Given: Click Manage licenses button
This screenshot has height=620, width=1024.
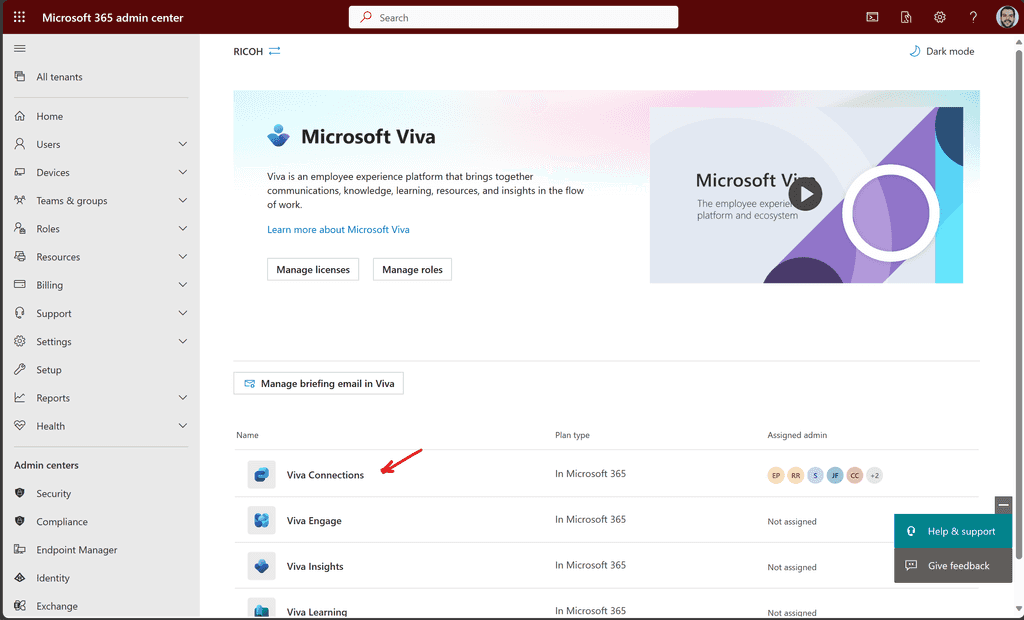Looking at the screenshot, I should tap(313, 269).
